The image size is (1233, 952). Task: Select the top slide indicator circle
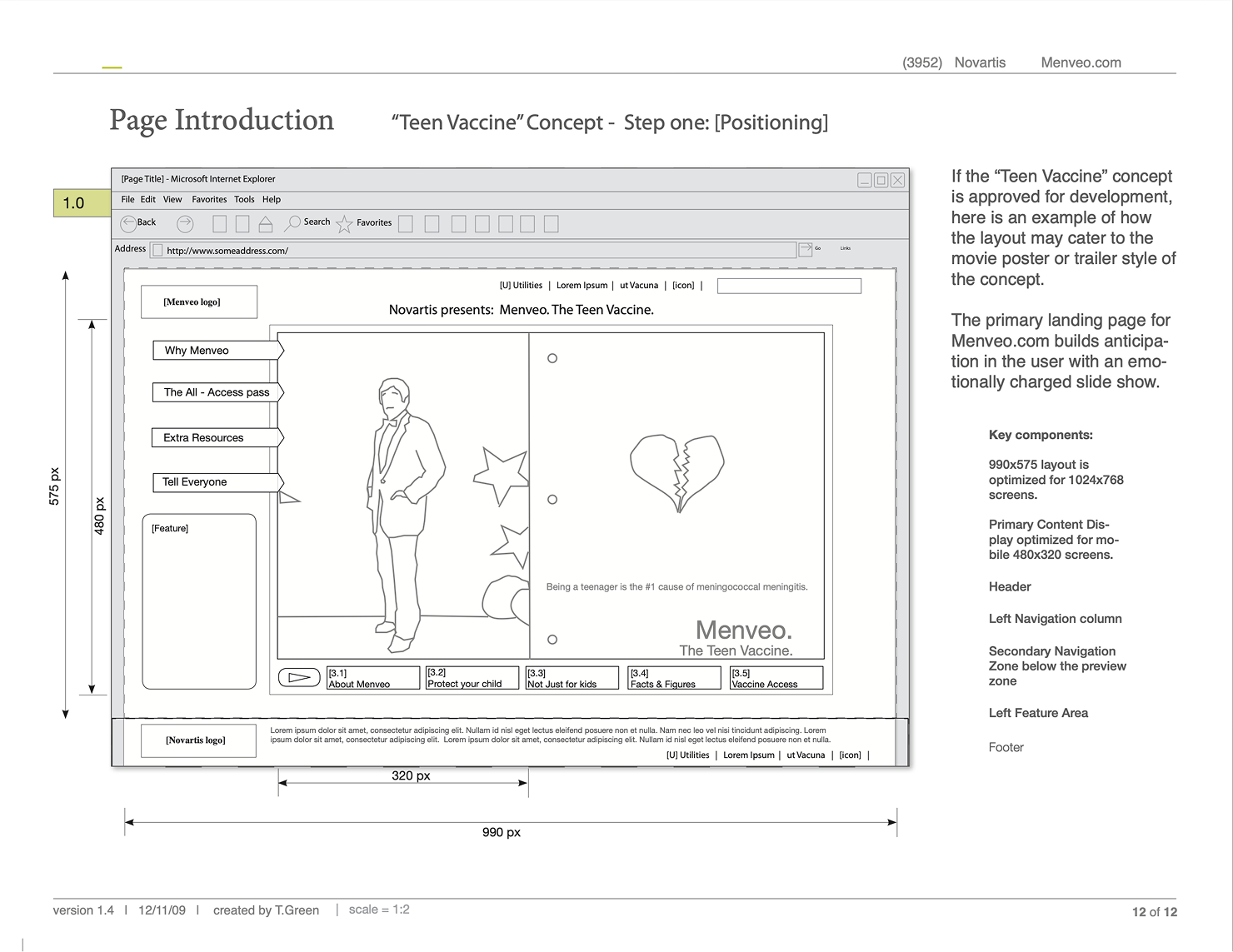[552, 358]
